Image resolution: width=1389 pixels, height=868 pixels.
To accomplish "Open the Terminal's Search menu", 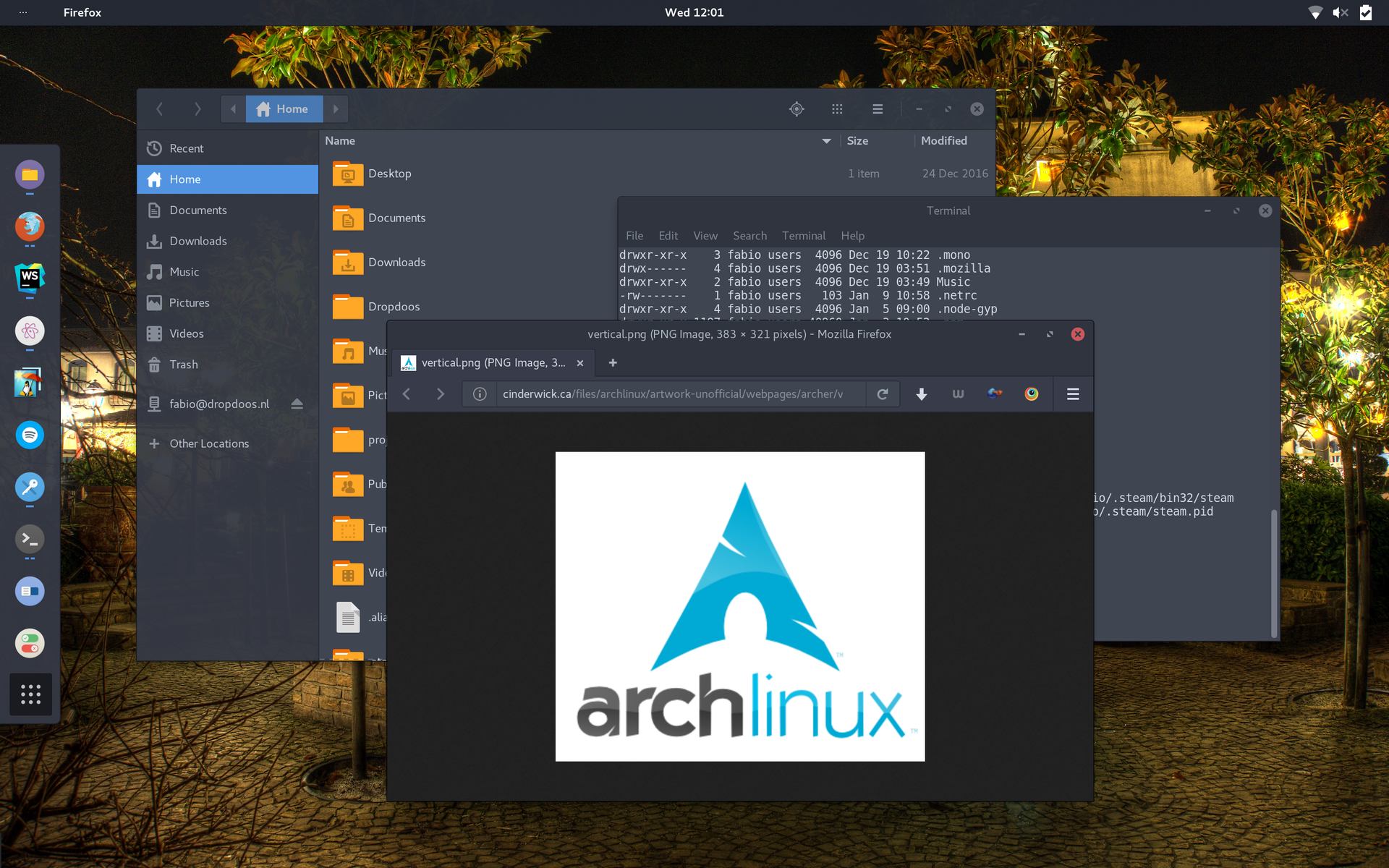I will click(x=749, y=235).
